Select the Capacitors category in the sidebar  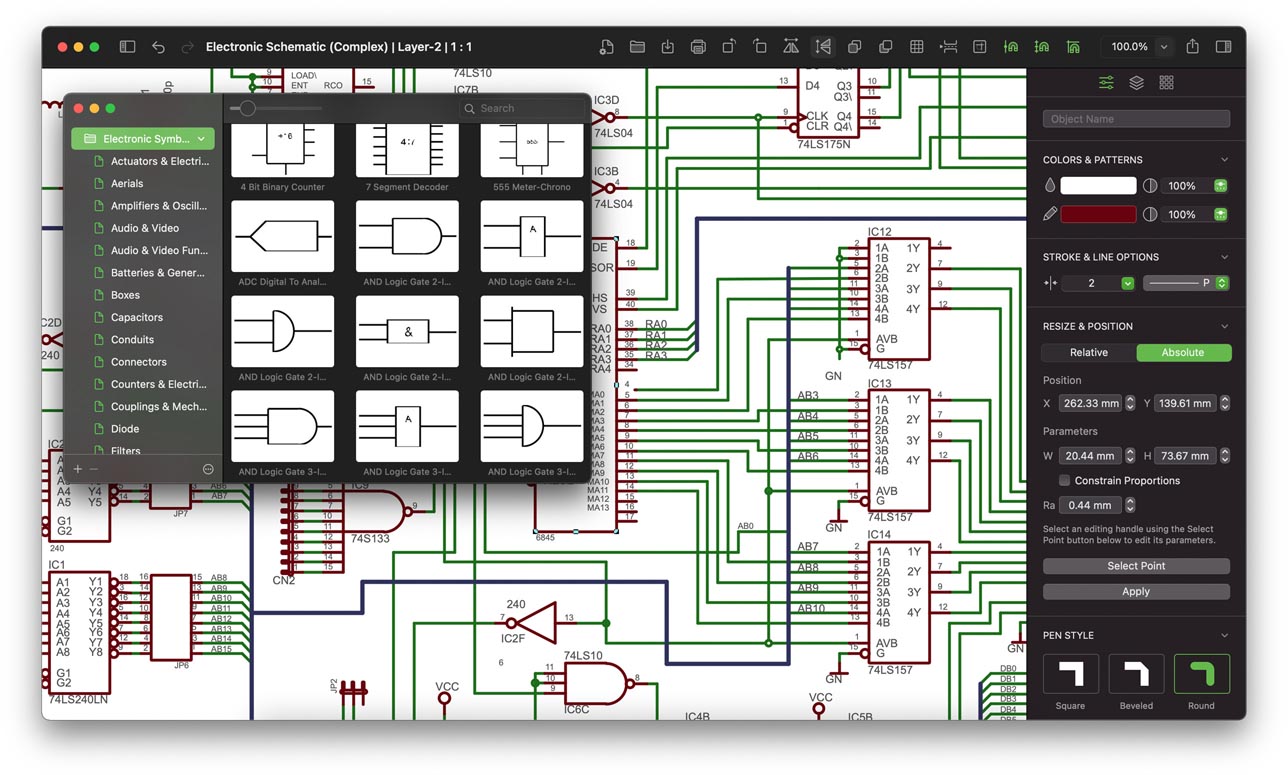135,317
